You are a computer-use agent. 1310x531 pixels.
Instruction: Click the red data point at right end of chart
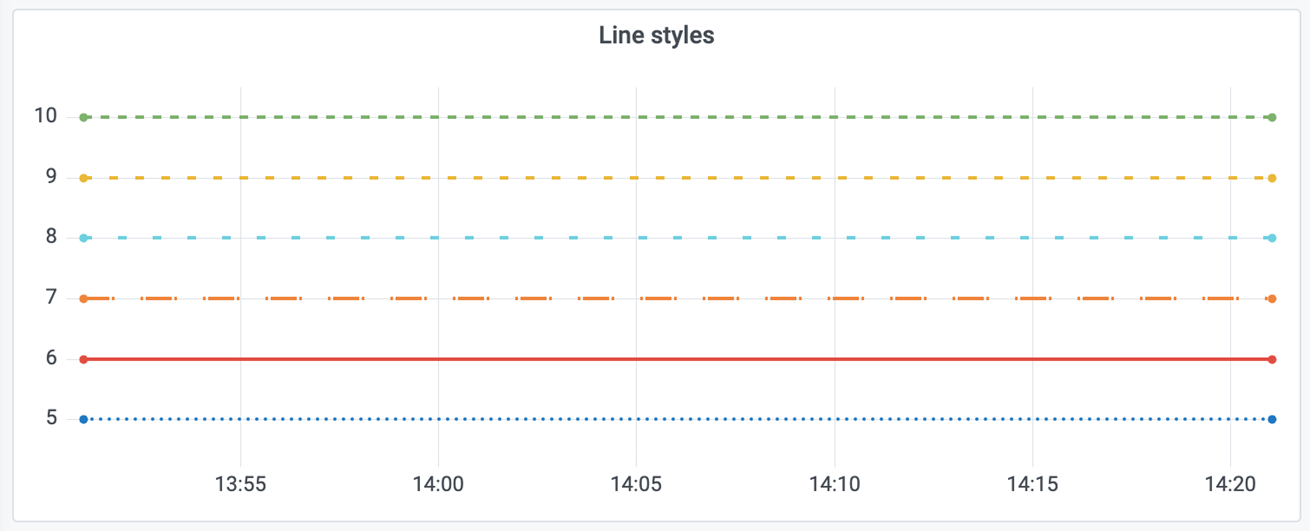click(1271, 359)
